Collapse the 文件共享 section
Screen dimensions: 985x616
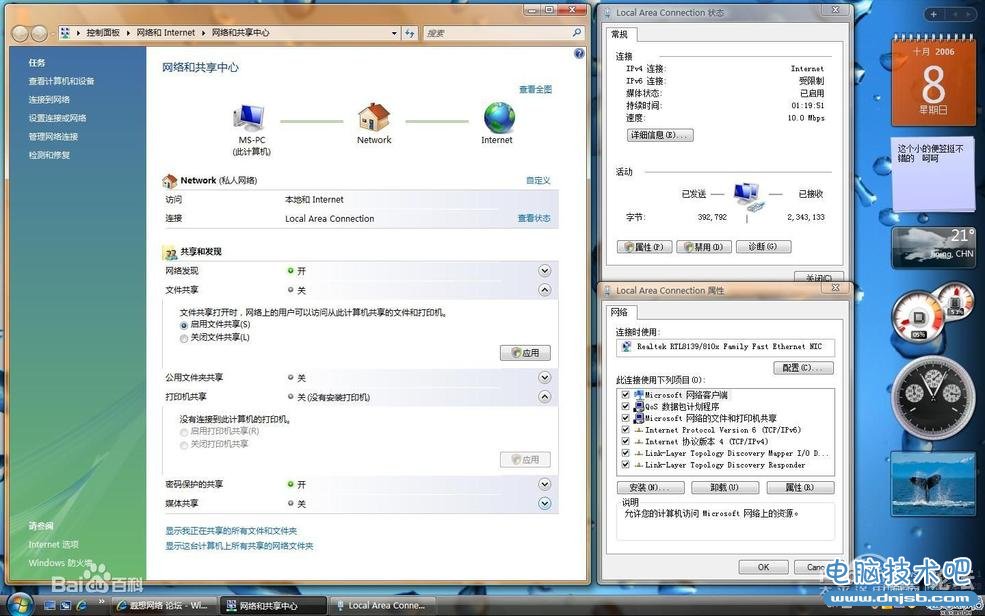[x=545, y=290]
